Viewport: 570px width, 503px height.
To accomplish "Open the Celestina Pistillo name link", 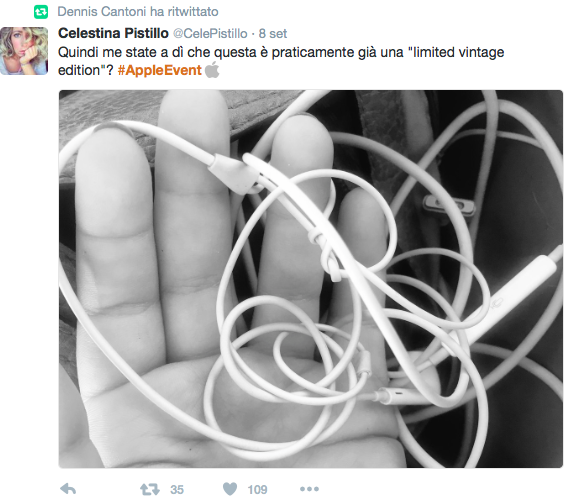I will click(x=113, y=33).
